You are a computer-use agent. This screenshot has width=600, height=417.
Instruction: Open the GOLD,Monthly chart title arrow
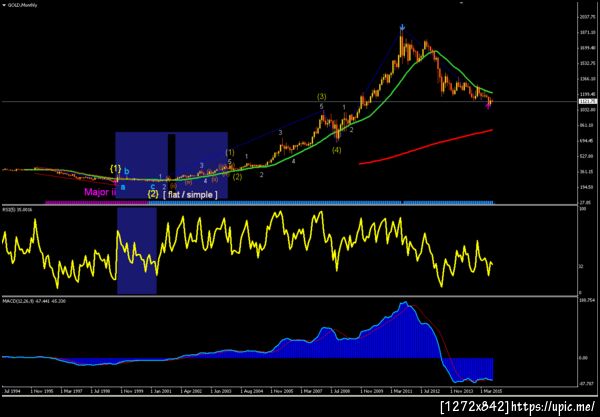4,5
